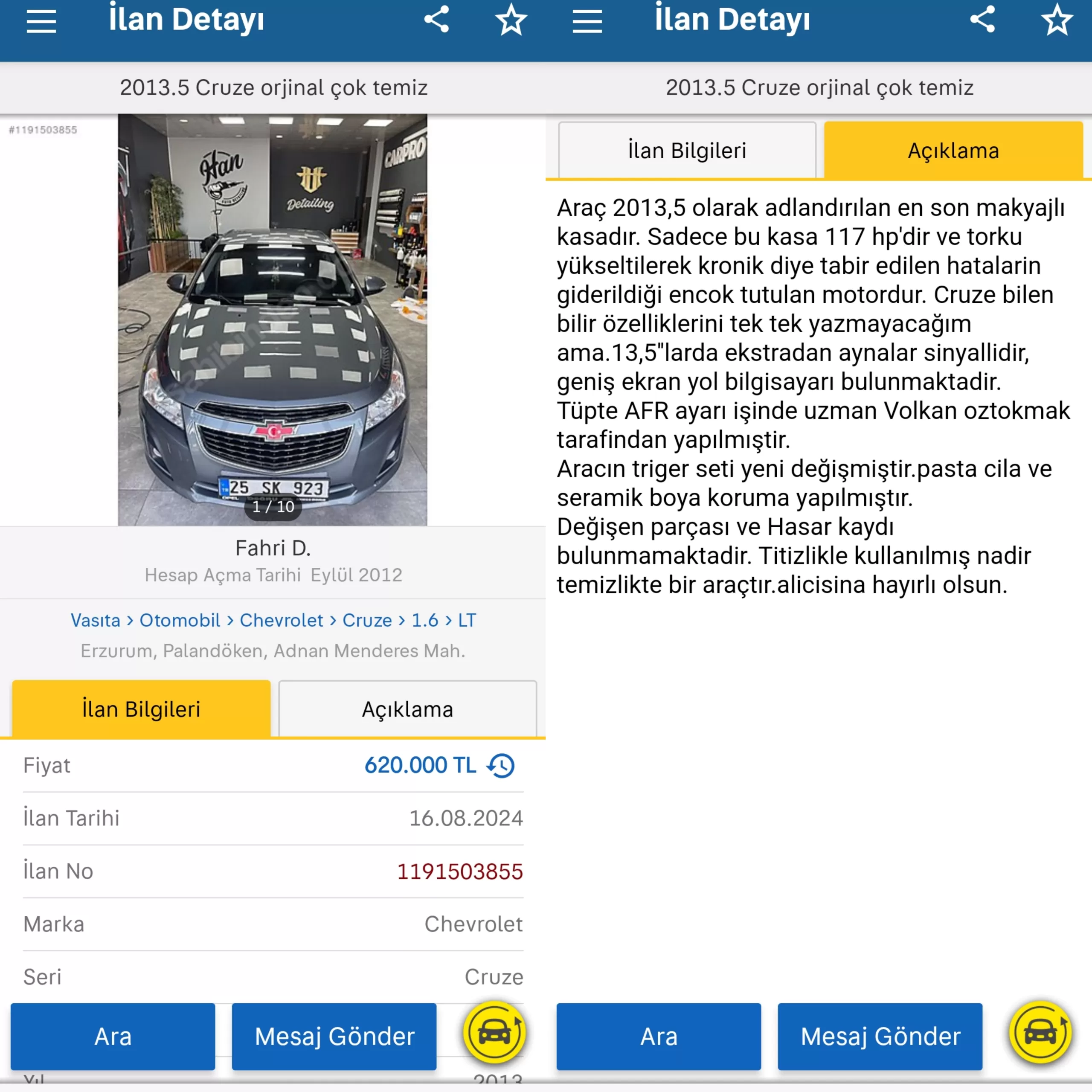This screenshot has height=1092, width=1092.
Task: Tap share icon in left header
Action: (x=437, y=20)
